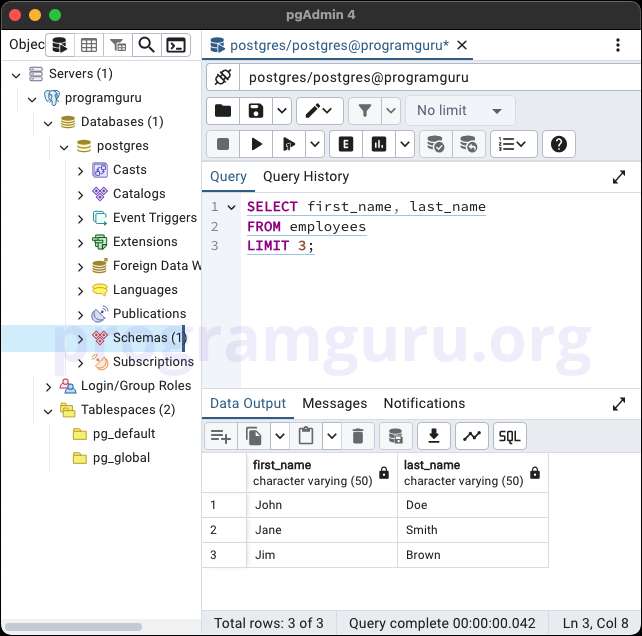Viewport: 642px width, 636px height.
Task: Switch to the Messages tab
Action: (335, 403)
